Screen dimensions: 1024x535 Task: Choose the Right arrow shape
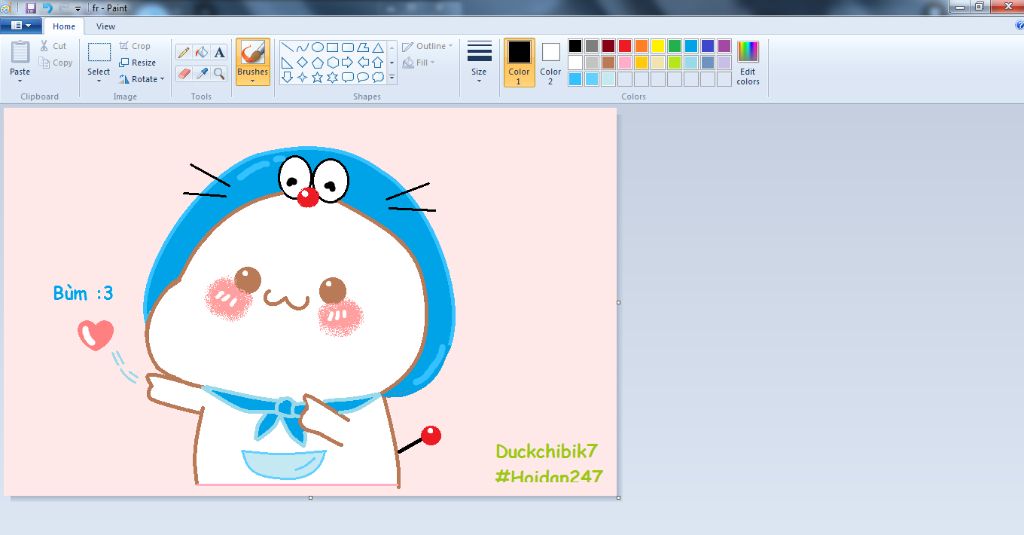[347, 62]
